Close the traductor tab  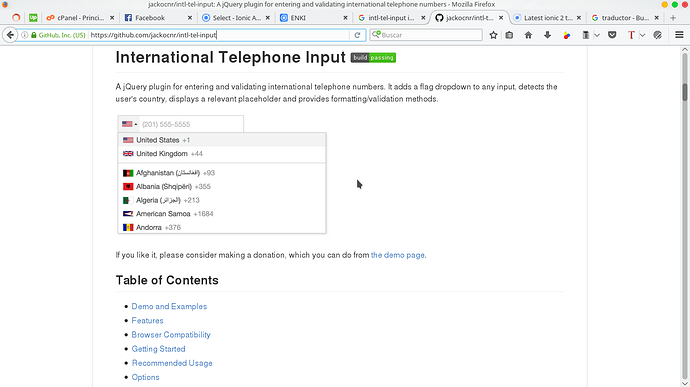[657, 18]
